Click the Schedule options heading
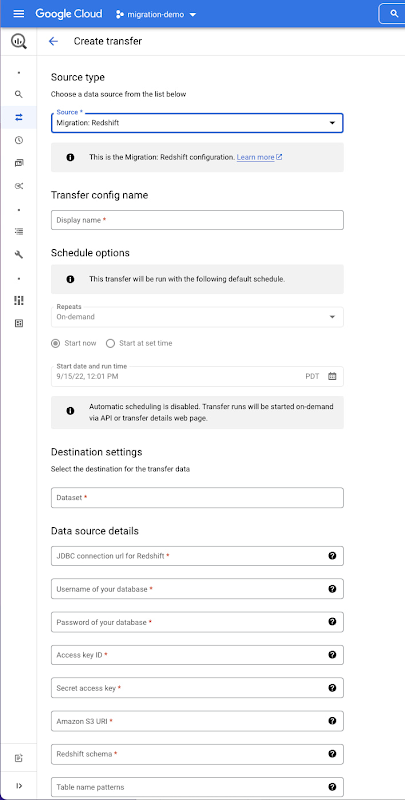Image resolution: width=405 pixels, height=800 pixels. [x=90, y=253]
